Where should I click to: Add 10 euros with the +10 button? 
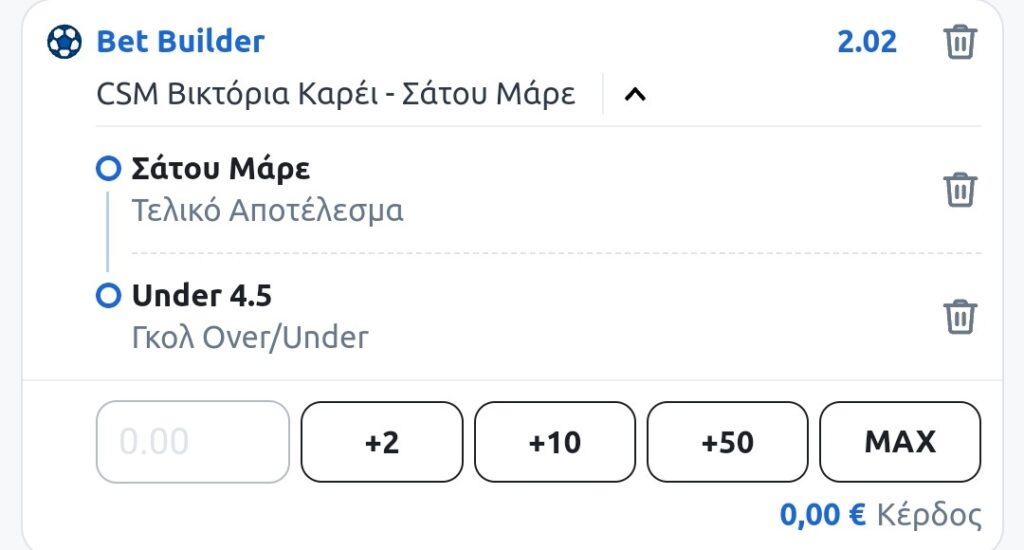coord(555,442)
